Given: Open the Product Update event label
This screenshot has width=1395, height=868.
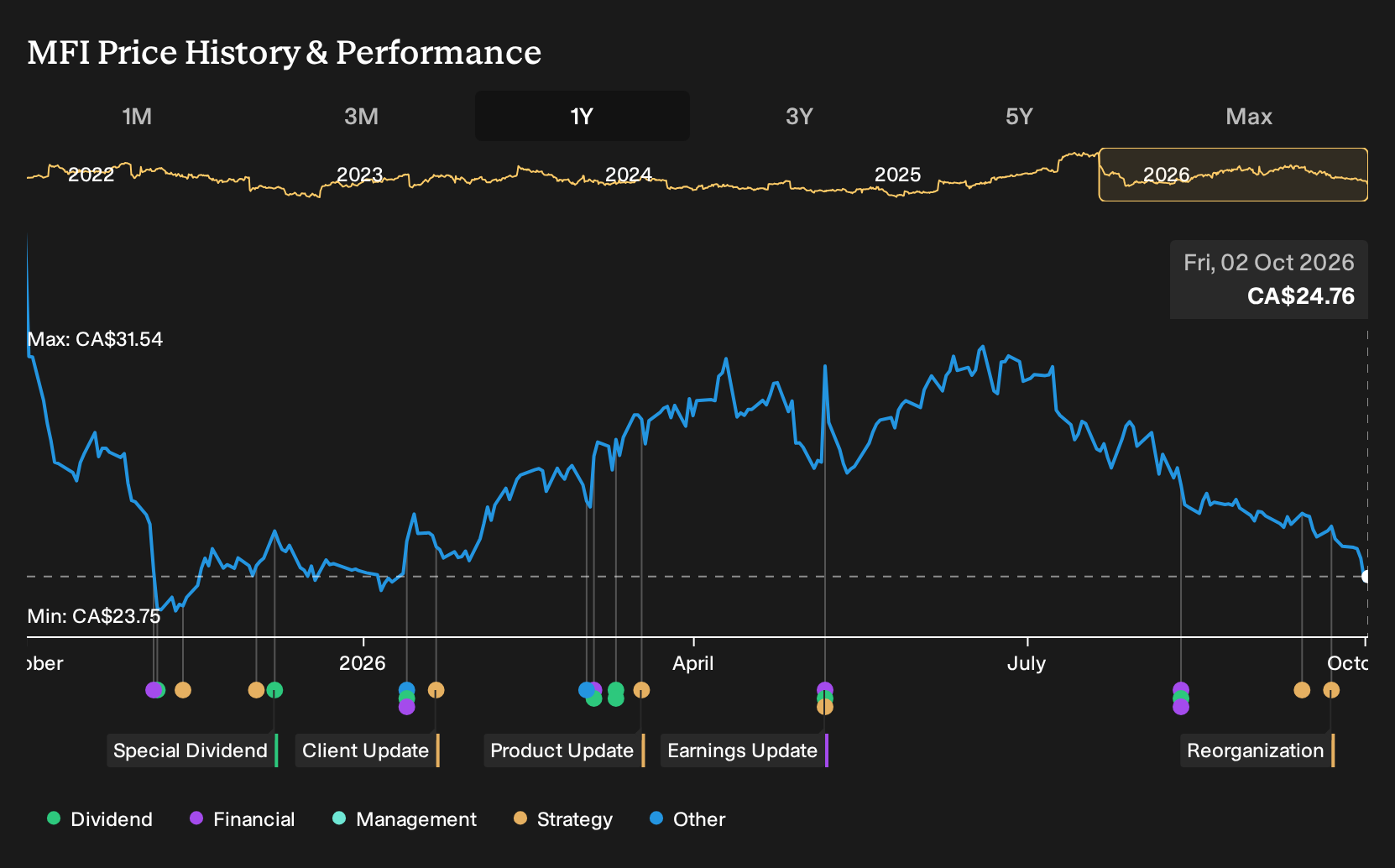Looking at the screenshot, I should tap(564, 750).
